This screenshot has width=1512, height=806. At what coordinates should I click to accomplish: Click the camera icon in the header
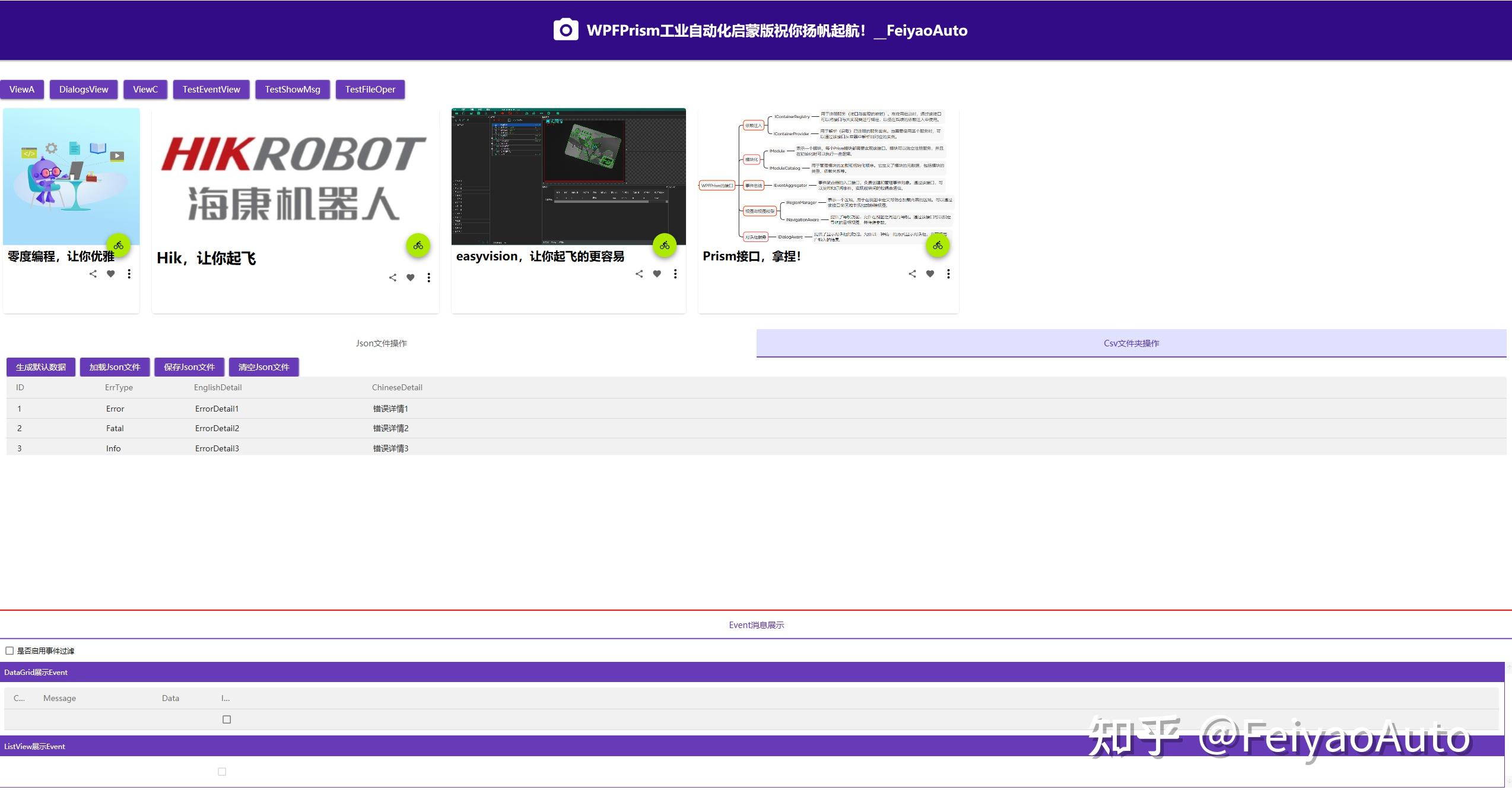tap(565, 28)
